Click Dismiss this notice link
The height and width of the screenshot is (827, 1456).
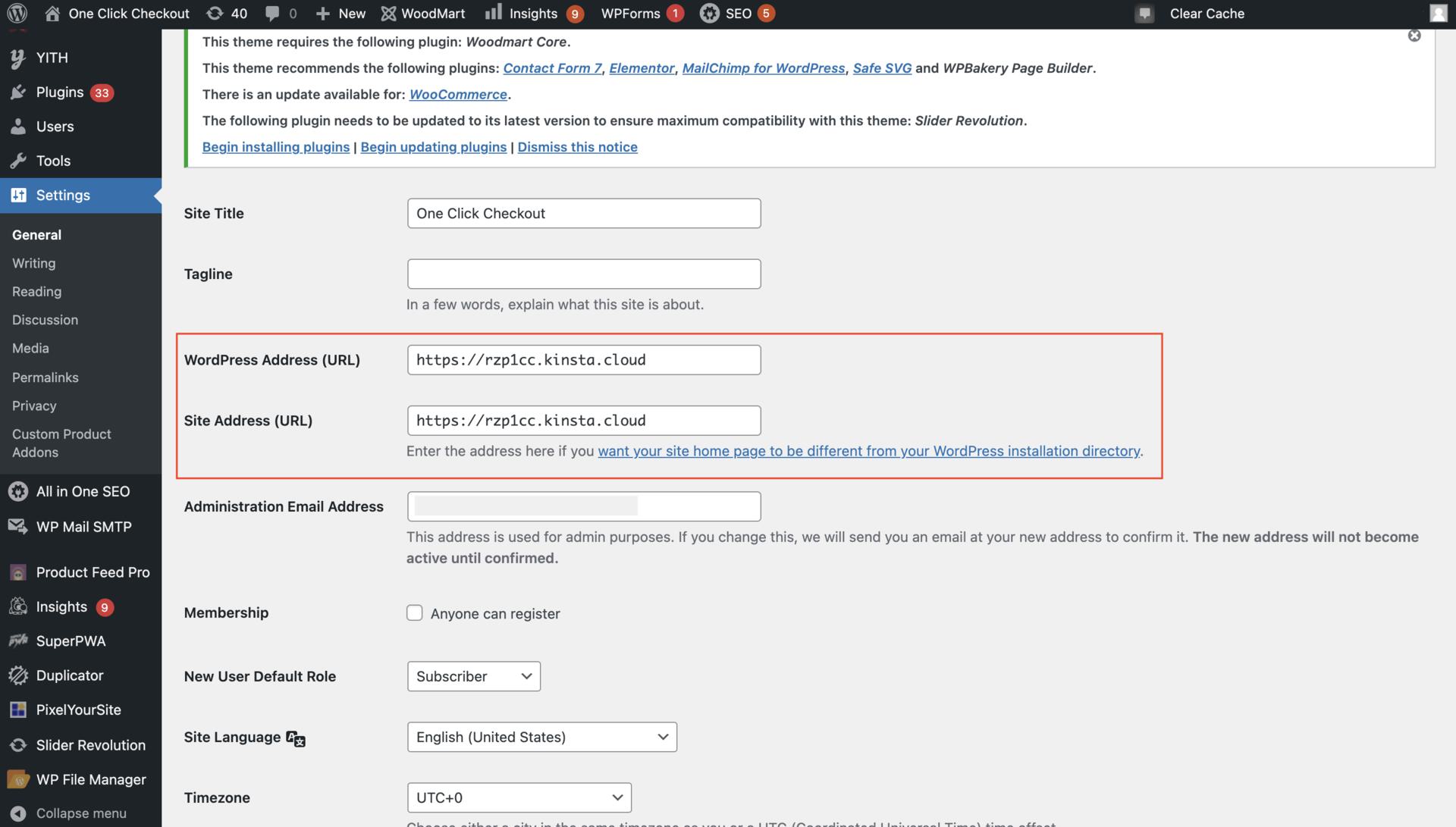(578, 147)
